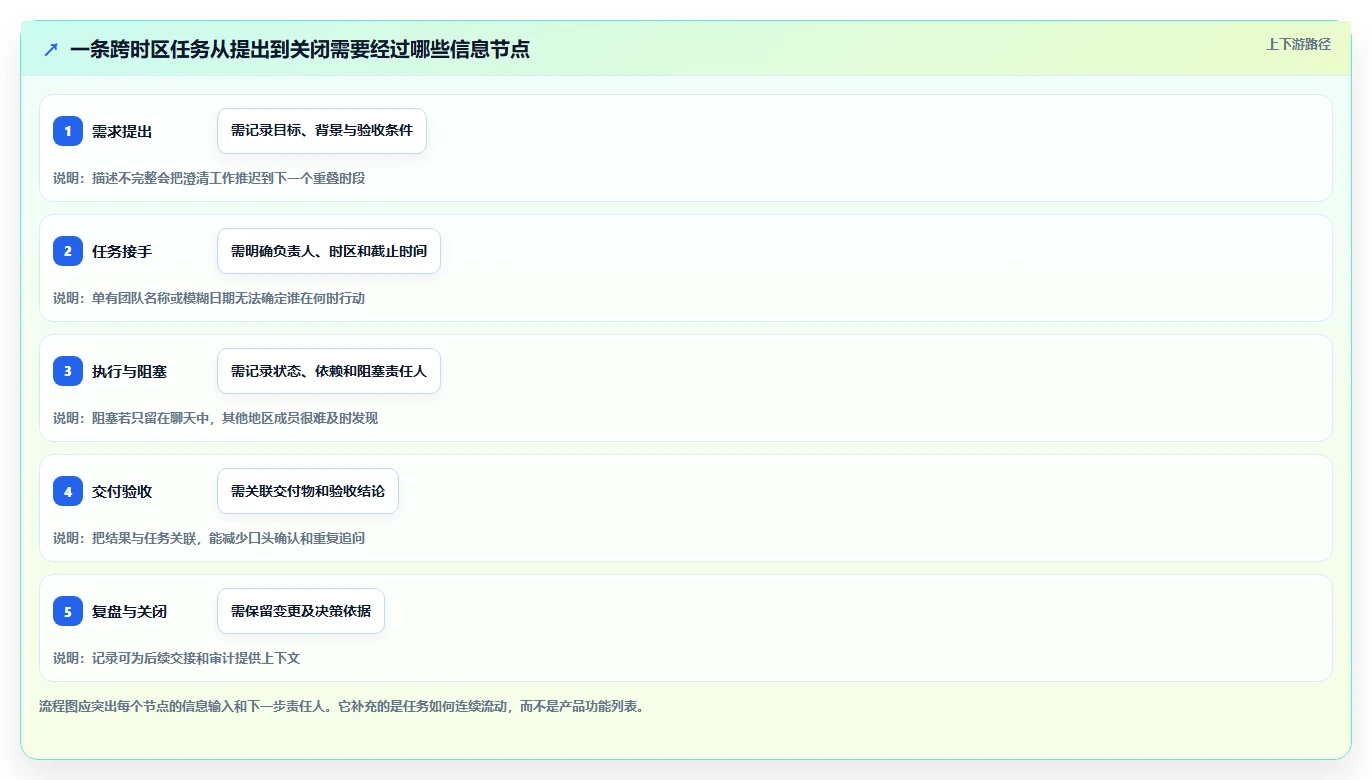Click the arrow icon beside the main title
Viewport: 1372px width, 780px height.
(x=51, y=49)
